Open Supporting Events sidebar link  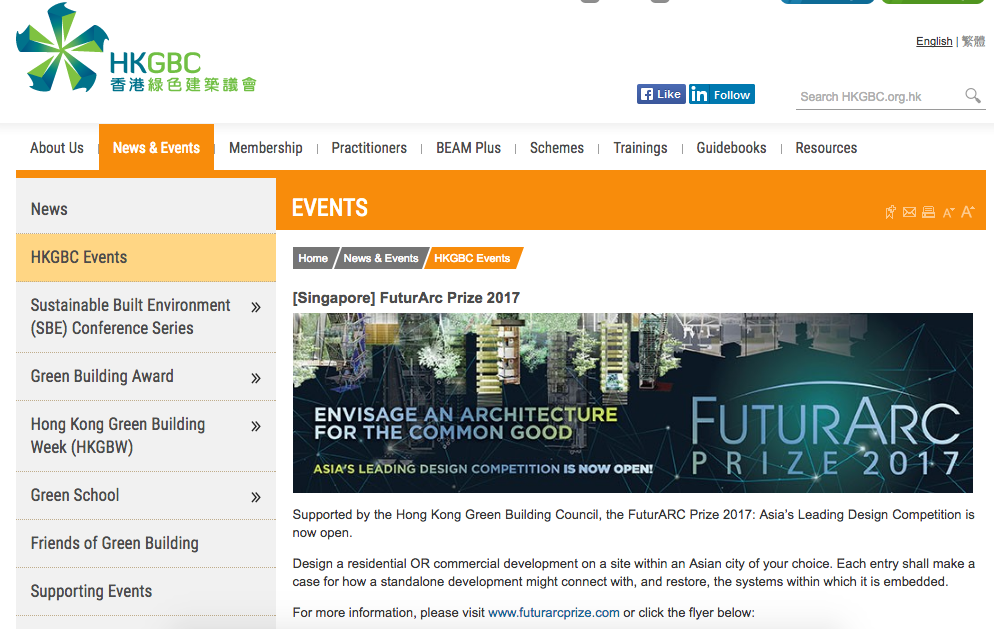(x=91, y=591)
